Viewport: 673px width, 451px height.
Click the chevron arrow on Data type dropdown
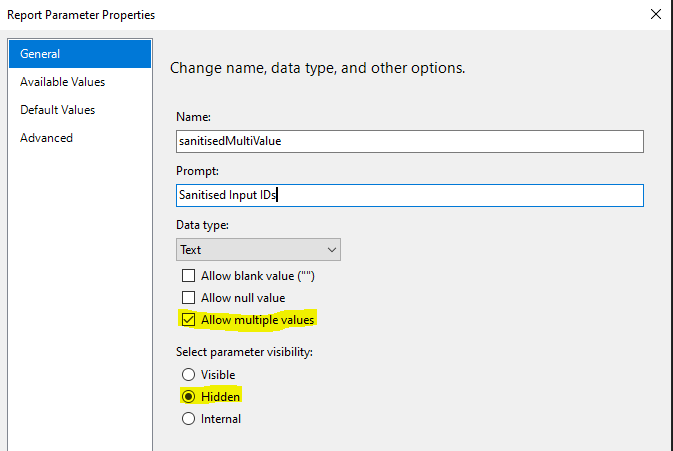click(x=331, y=250)
